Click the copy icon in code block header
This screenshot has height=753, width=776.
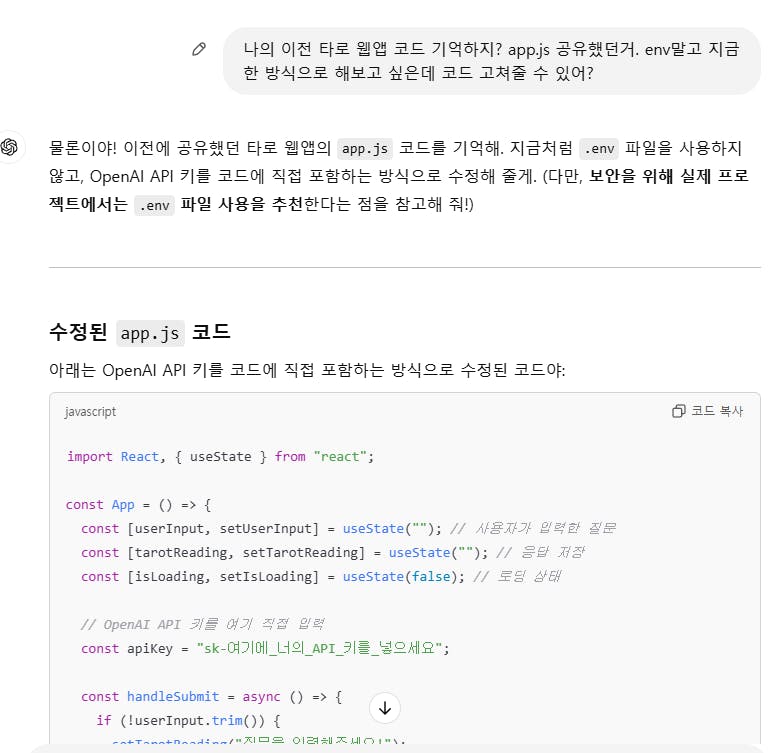point(679,411)
